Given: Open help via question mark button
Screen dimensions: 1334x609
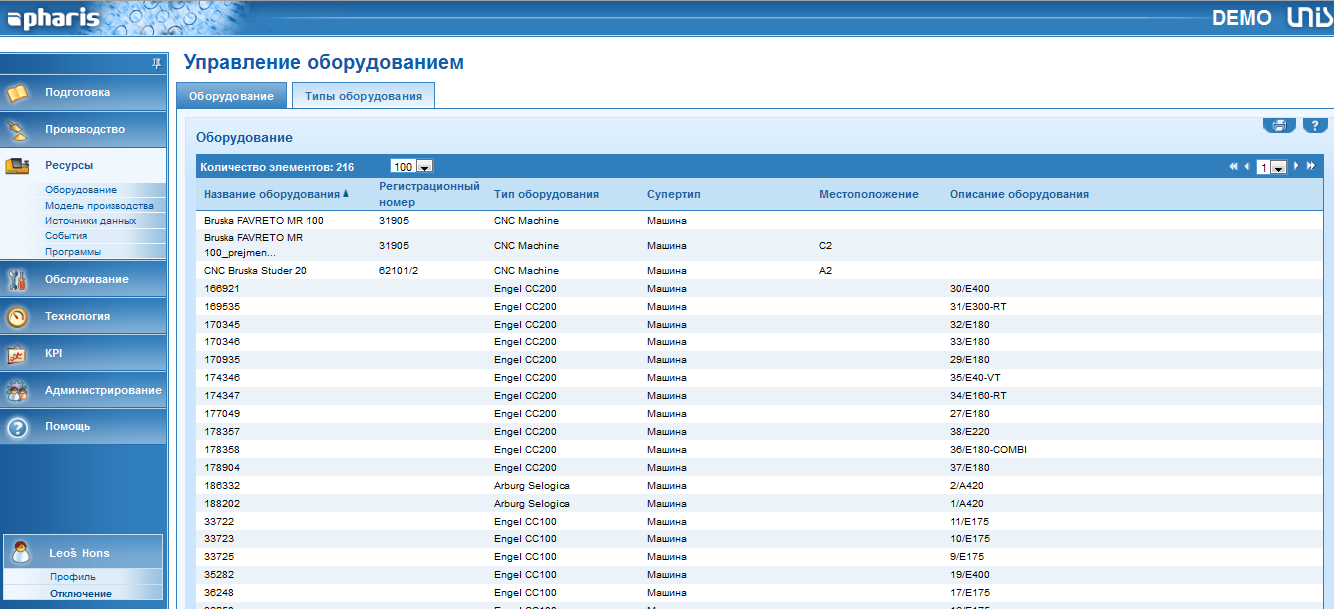Looking at the screenshot, I should [x=1315, y=125].
